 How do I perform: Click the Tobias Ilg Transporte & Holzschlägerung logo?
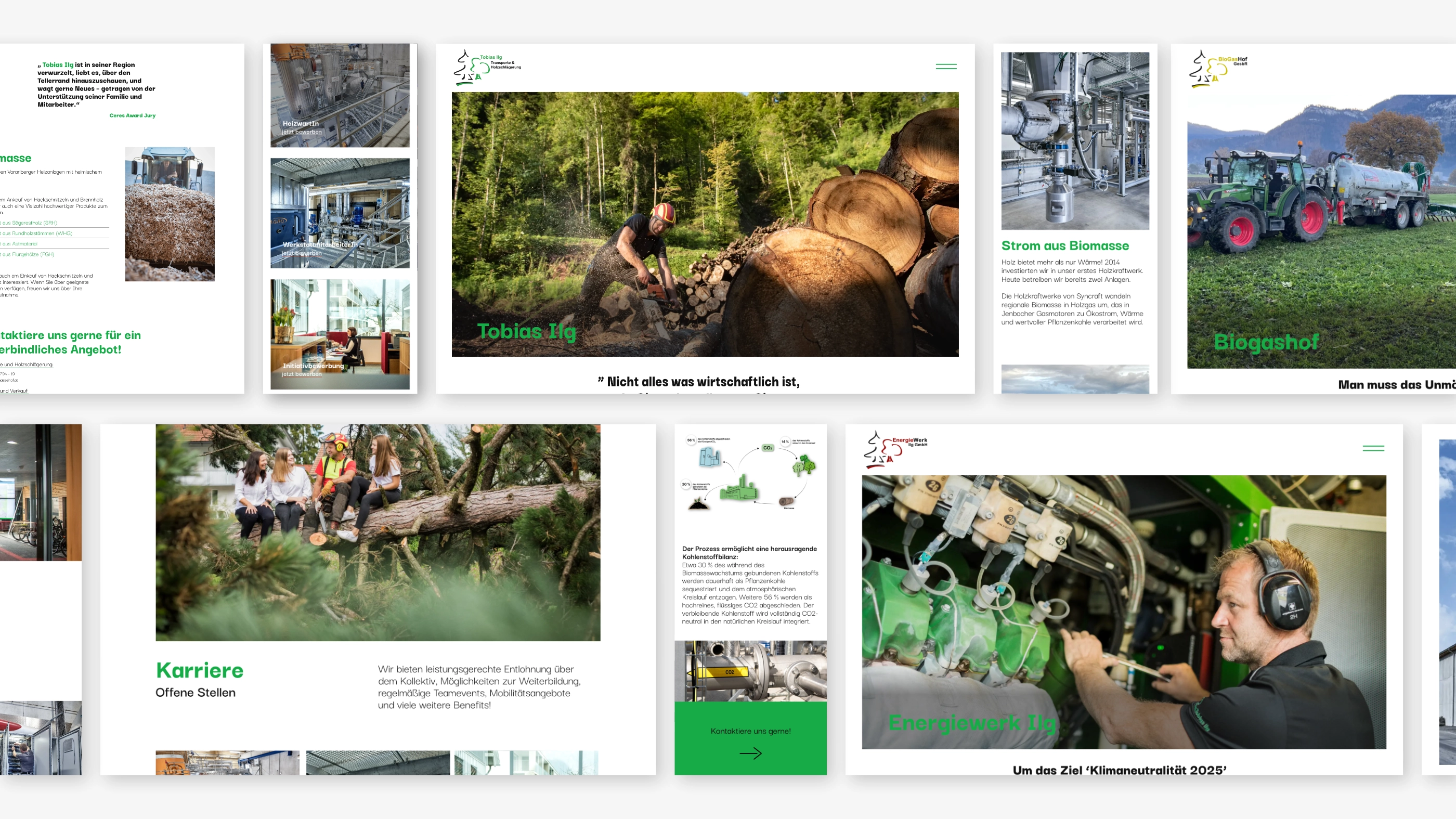coord(487,68)
